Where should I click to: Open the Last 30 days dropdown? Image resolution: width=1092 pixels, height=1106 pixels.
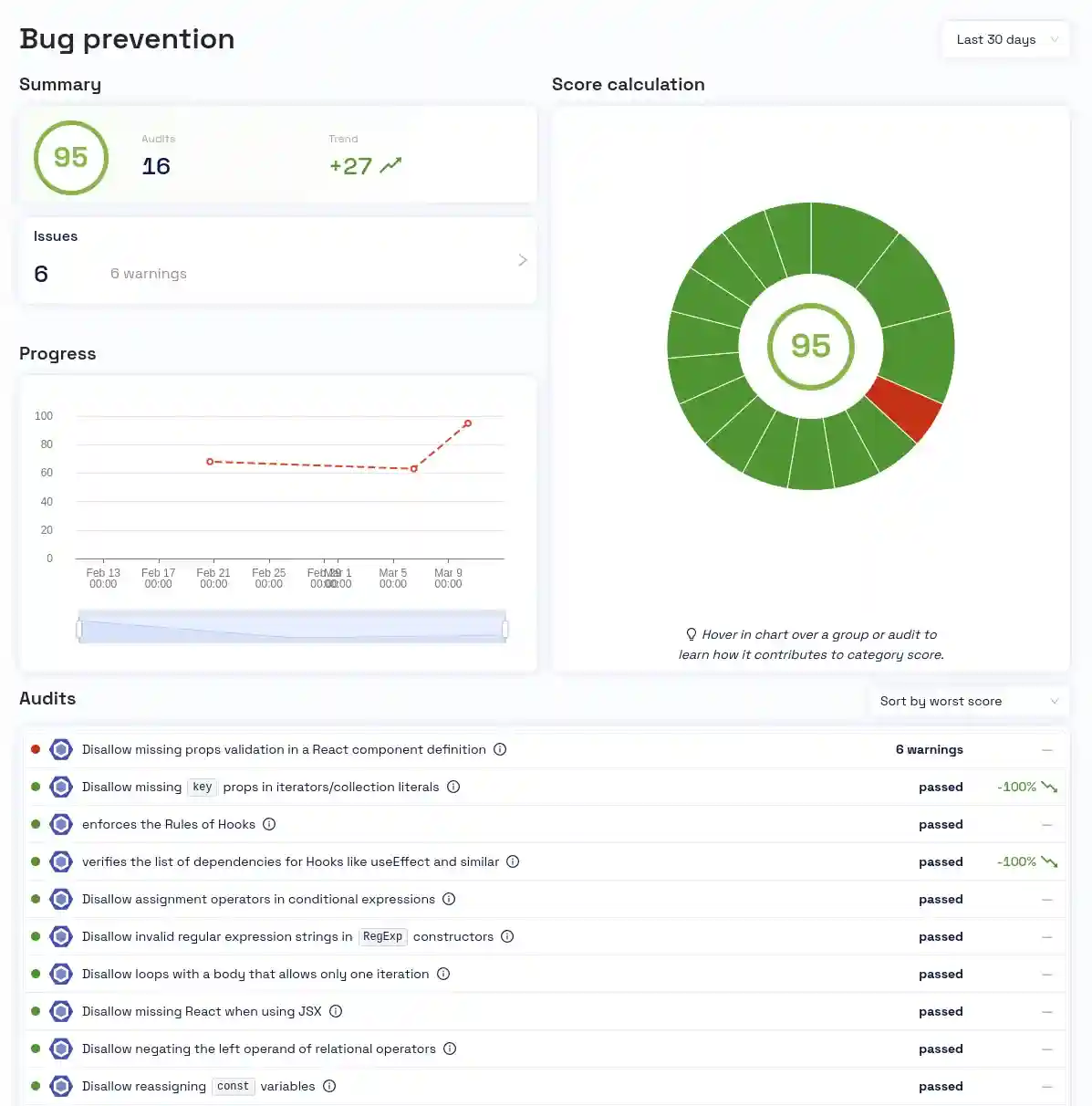pyautogui.click(x=1005, y=39)
